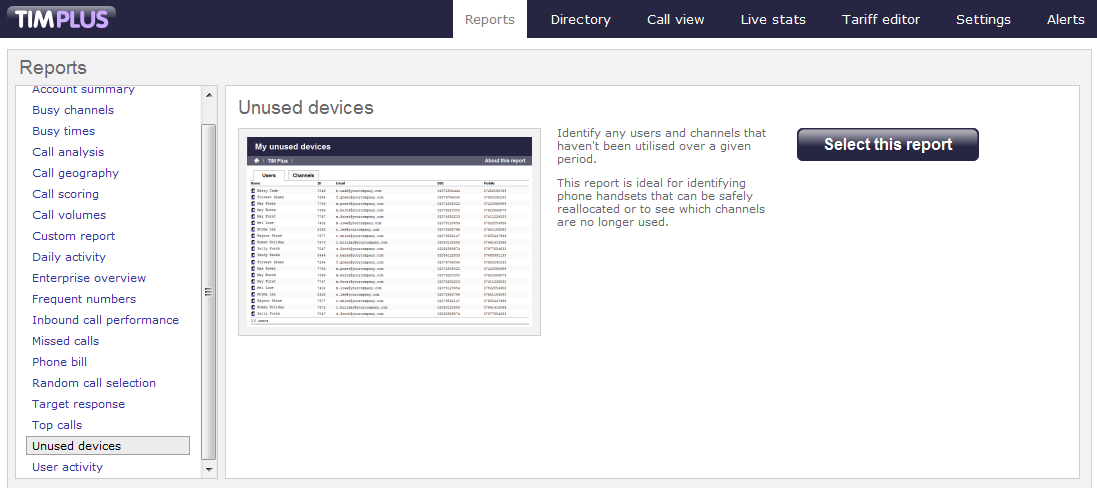Open the Live stats tab
Screen dimensions: 1097x496
(773, 19)
